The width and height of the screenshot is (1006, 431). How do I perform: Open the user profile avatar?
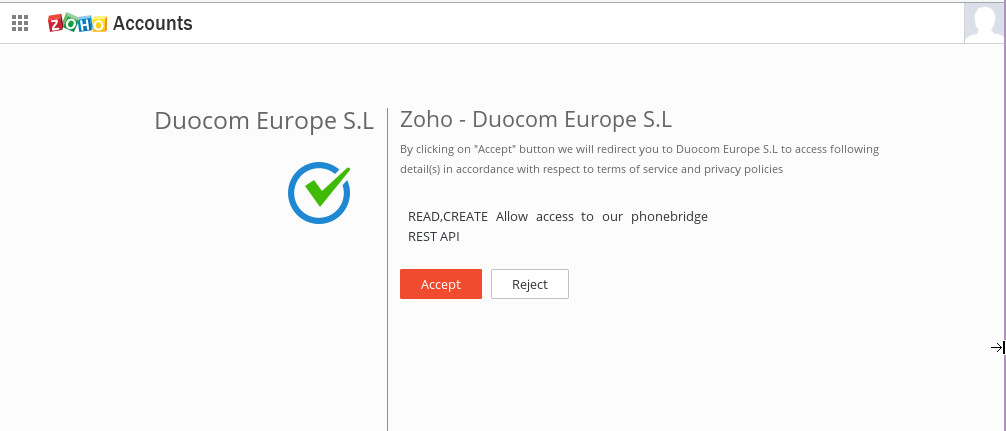[x=984, y=22]
